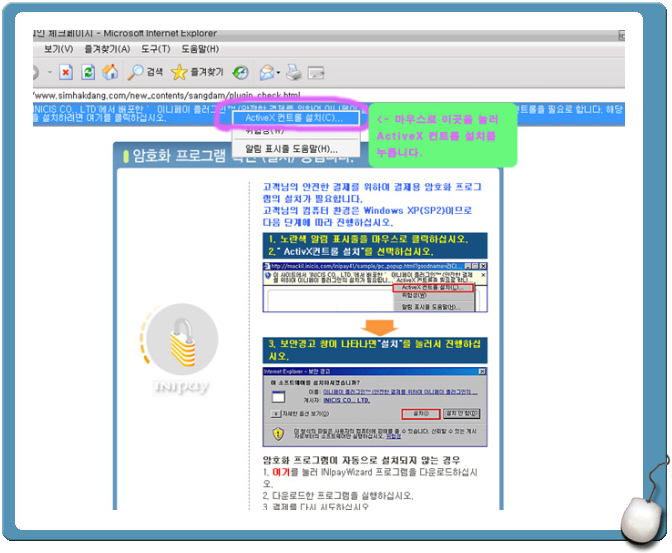Open the History clock icon in toolbar
This screenshot has width=672, height=553.
[x=241, y=72]
